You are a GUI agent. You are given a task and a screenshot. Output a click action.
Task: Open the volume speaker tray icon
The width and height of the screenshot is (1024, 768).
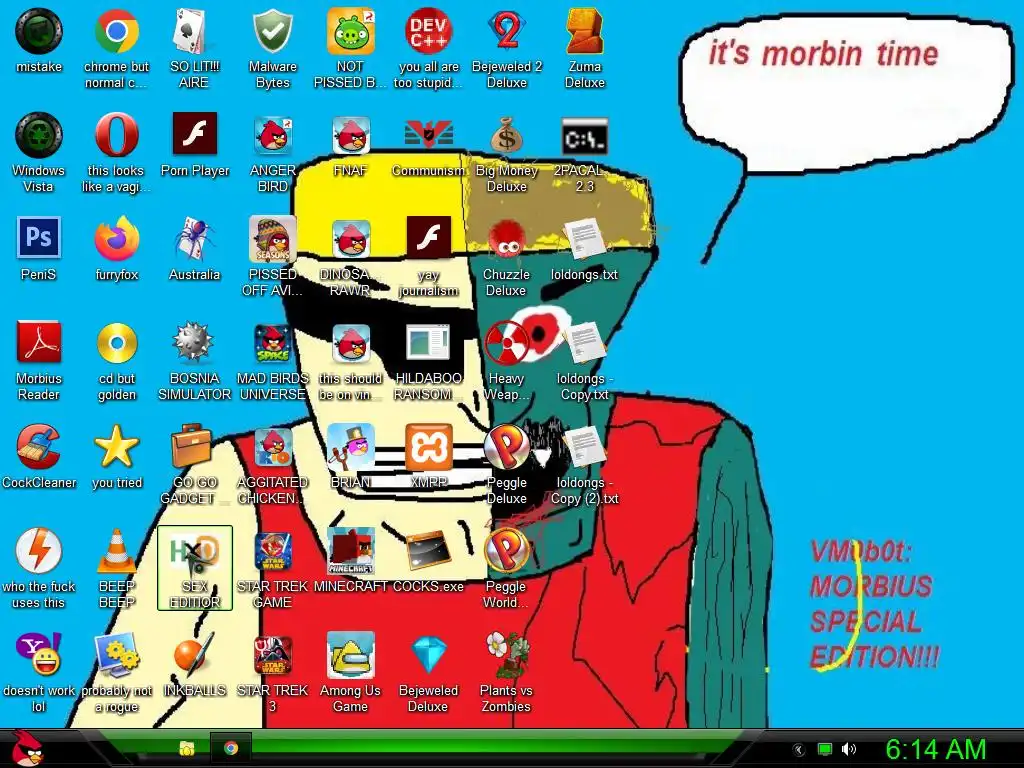click(x=848, y=748)
